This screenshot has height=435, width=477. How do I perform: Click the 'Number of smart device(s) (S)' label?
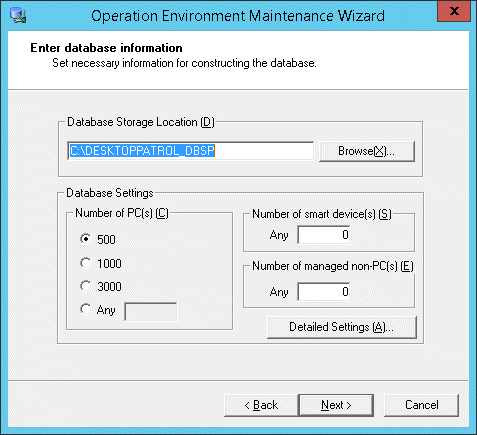click(x=322, y=214)
